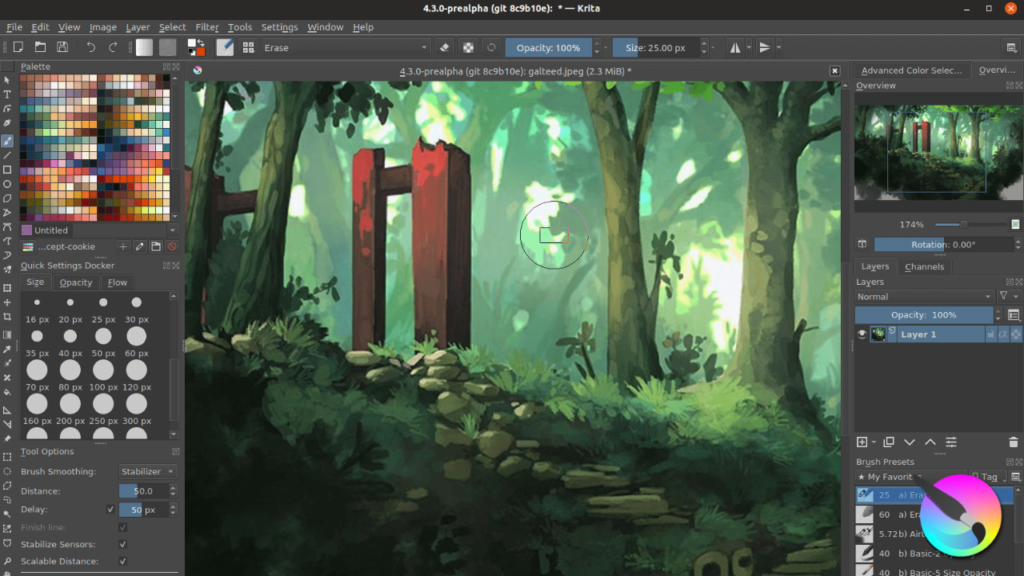The width and height of the screenshot is (1024, 576).
Task: Toggle eraser mode in the toolbar
Action: (x=445, y=47)
